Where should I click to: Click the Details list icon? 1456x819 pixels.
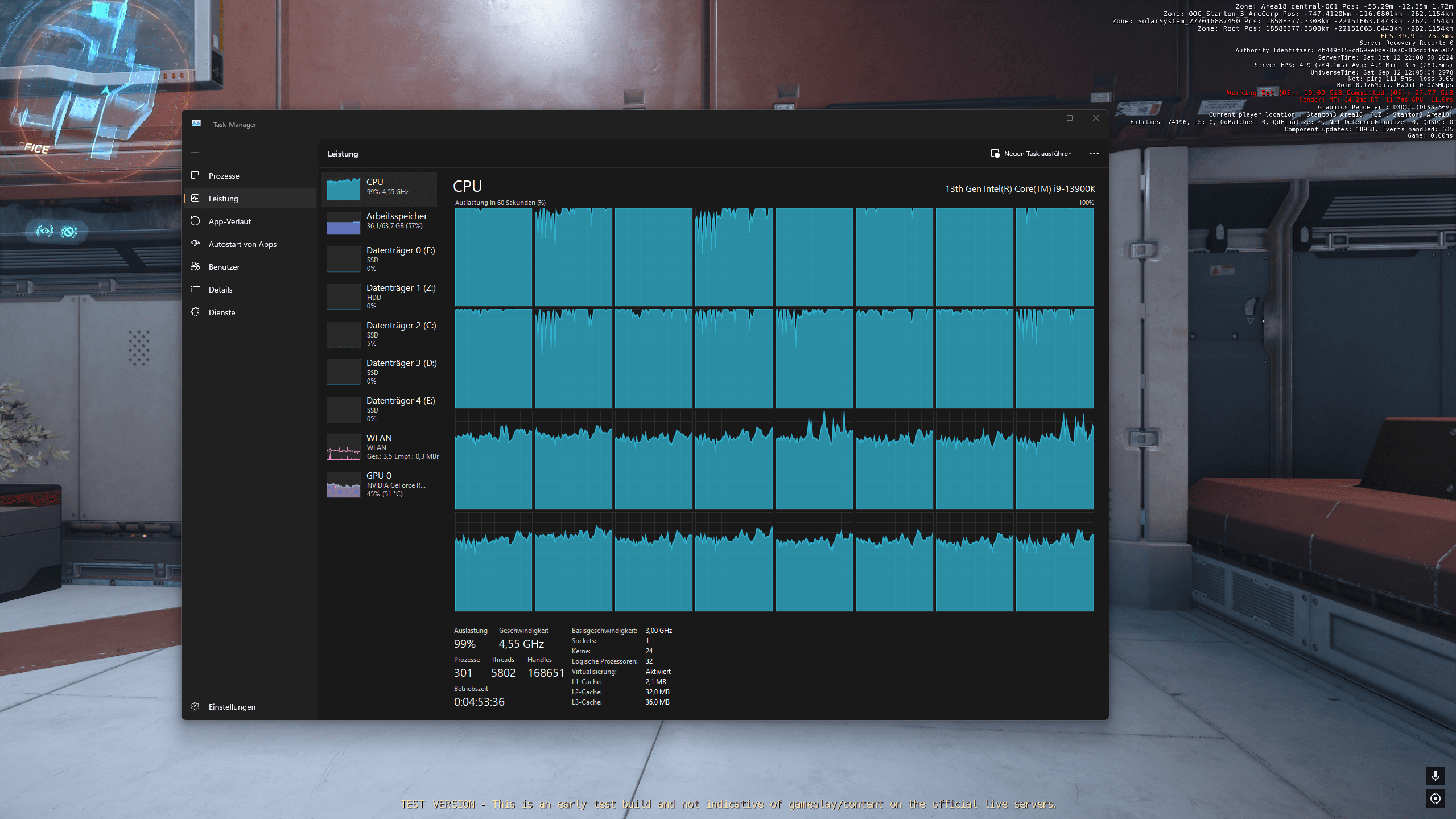point(195,289)
